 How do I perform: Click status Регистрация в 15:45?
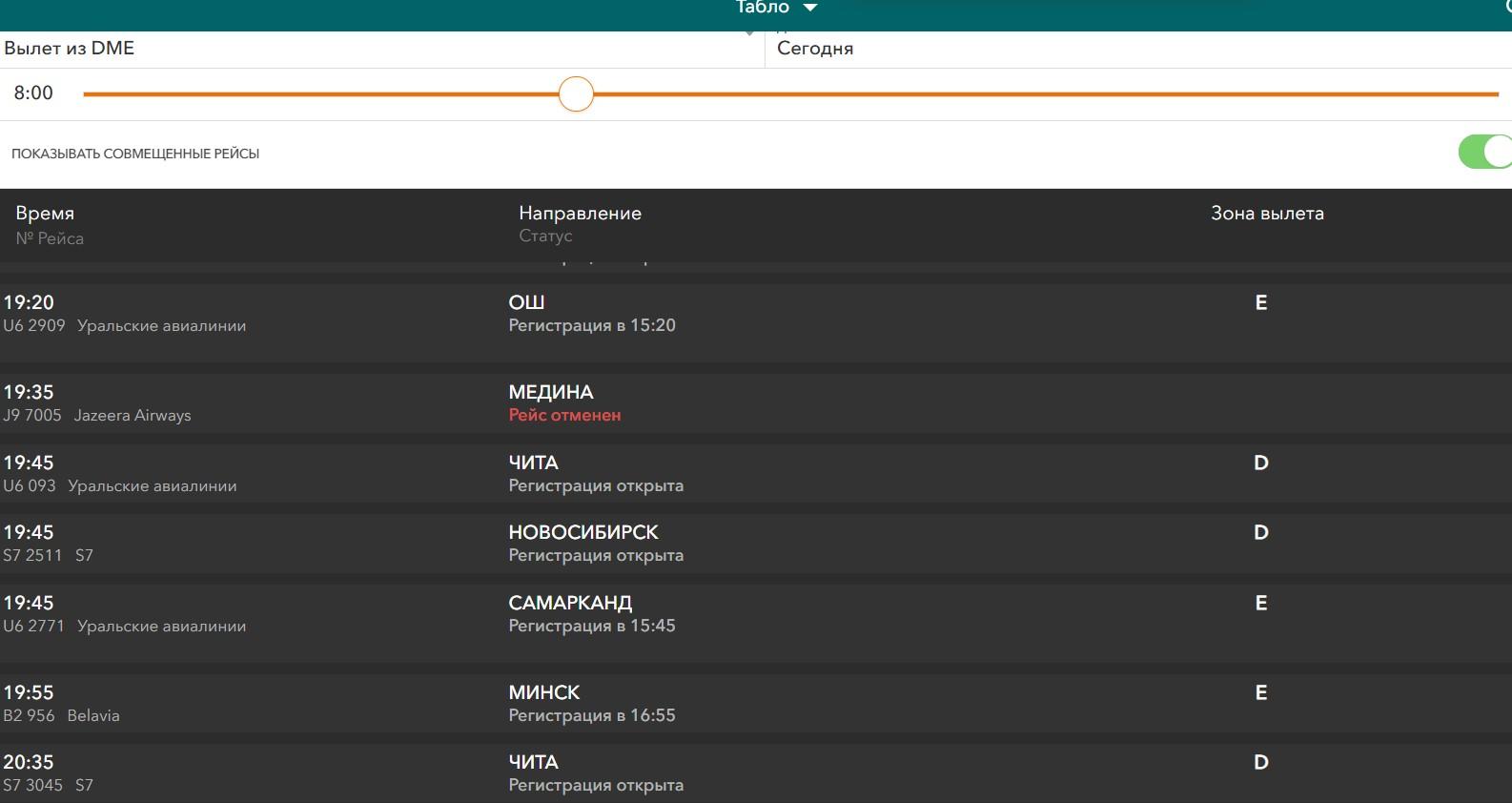click(x=592, y=626)
